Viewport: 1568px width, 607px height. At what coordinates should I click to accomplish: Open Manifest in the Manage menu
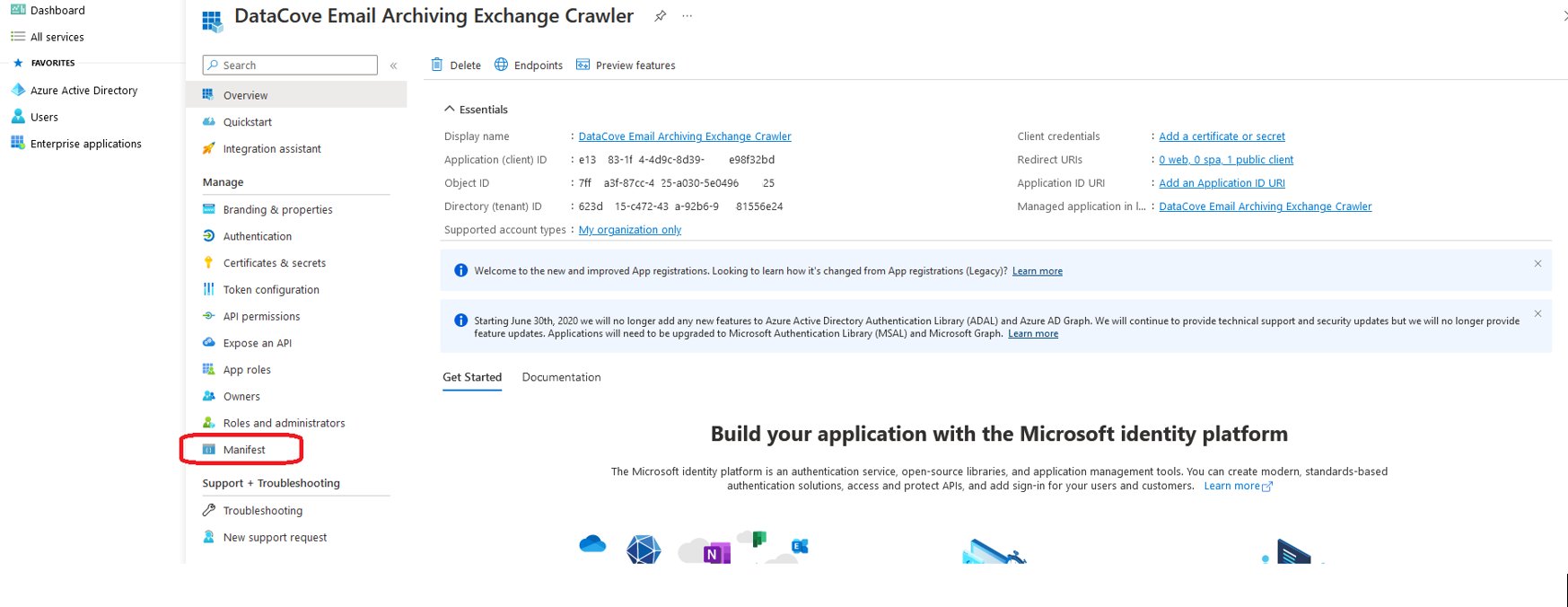pyautogui.click(x=243, y=449)
